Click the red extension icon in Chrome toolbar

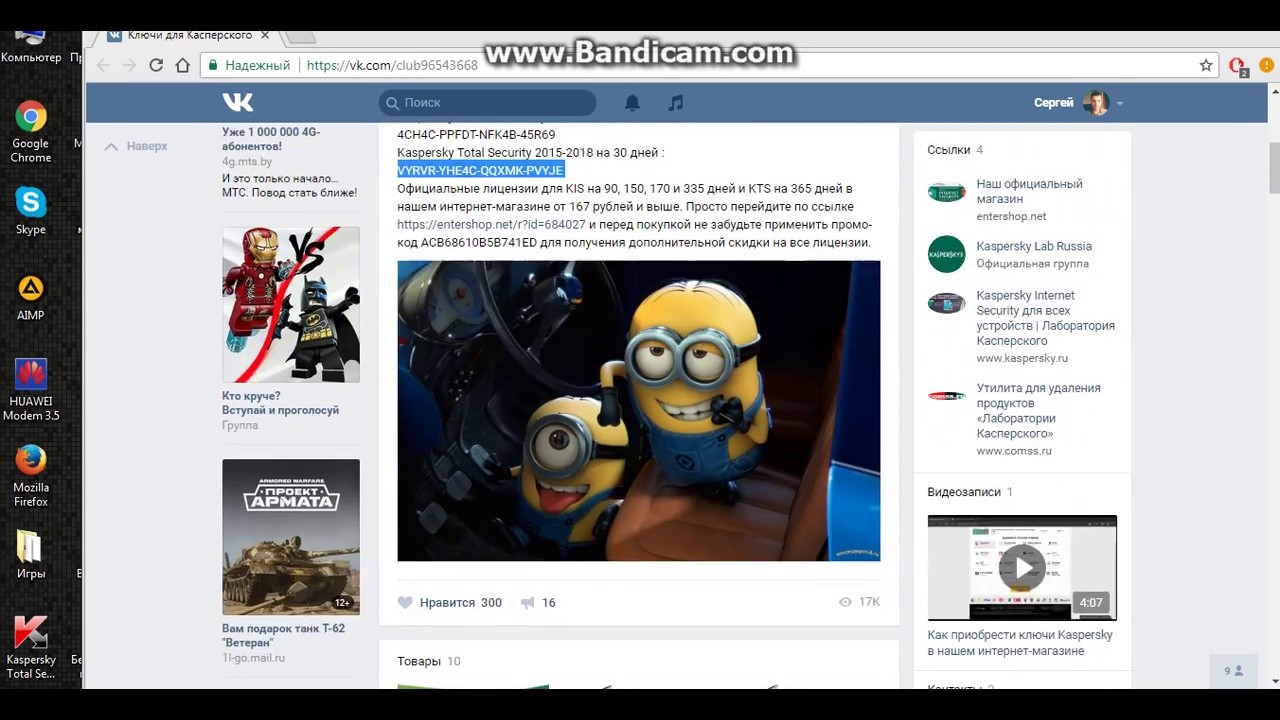(1238, 66)
